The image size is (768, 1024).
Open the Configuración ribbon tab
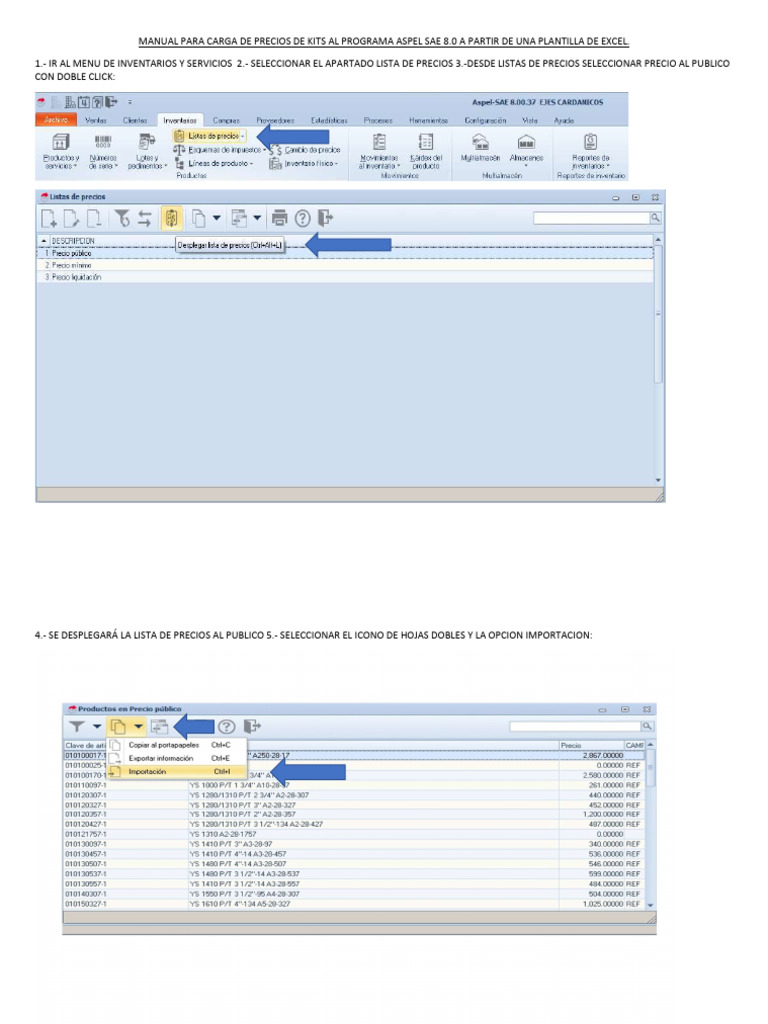[485, 120]
